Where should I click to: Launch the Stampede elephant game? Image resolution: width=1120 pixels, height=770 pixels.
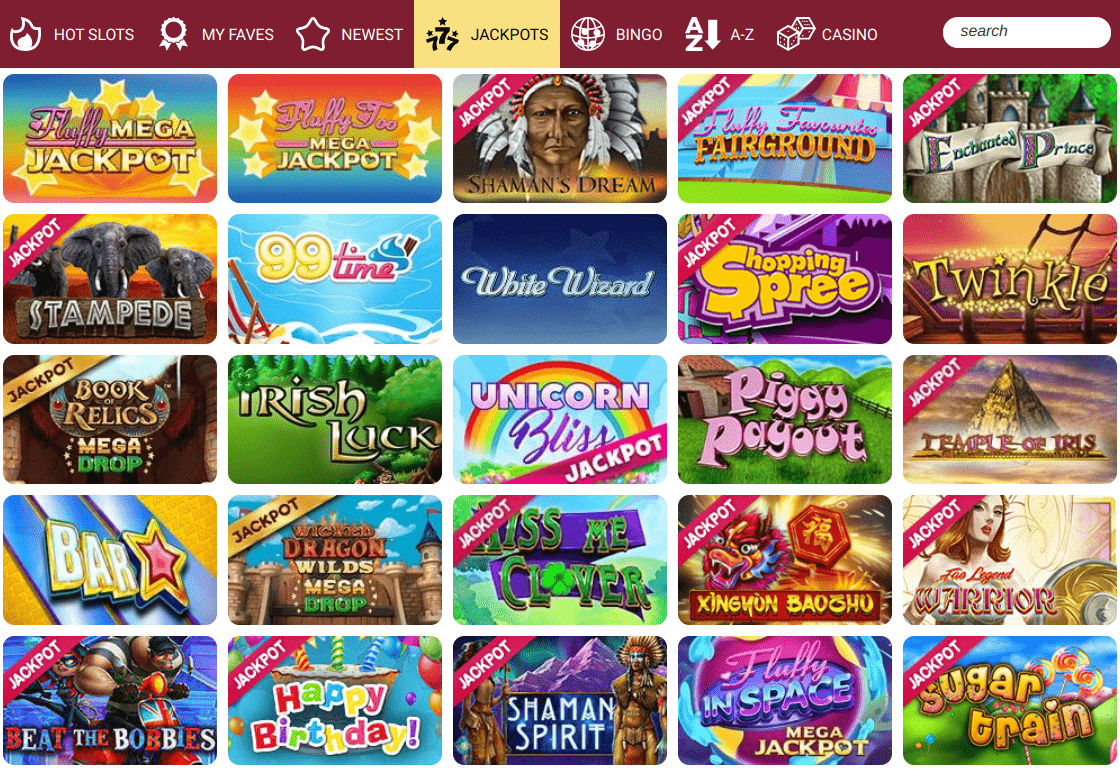[110, 279]
